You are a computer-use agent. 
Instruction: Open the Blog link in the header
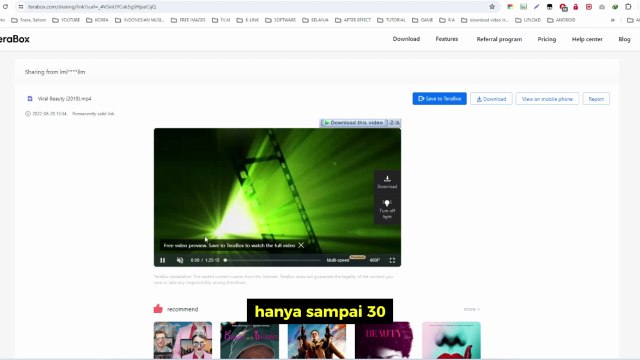click(x=624, y=39)
